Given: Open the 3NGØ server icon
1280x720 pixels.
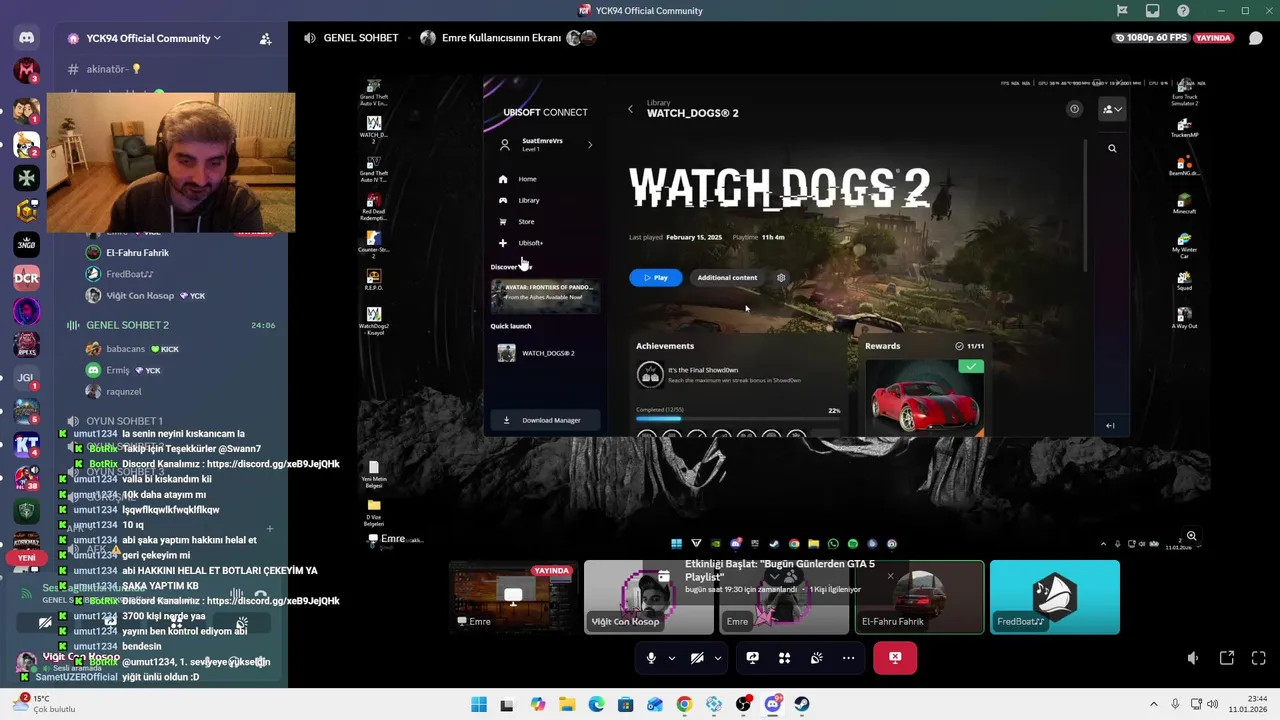Looking at the screenshot, I should pyautogui.click(x=26, y=244).
